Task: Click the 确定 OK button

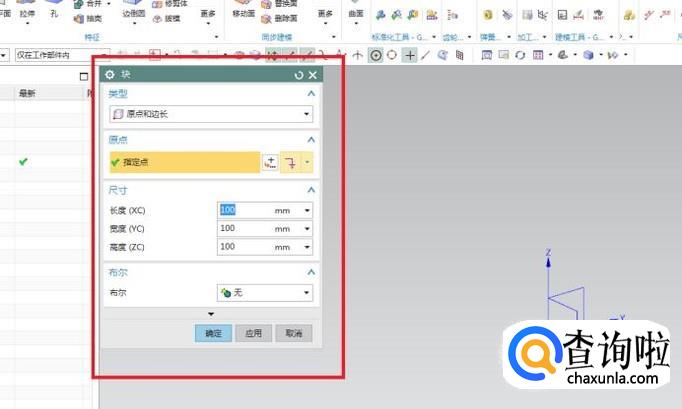Action: pyautogui.click(x=213, y=333)
